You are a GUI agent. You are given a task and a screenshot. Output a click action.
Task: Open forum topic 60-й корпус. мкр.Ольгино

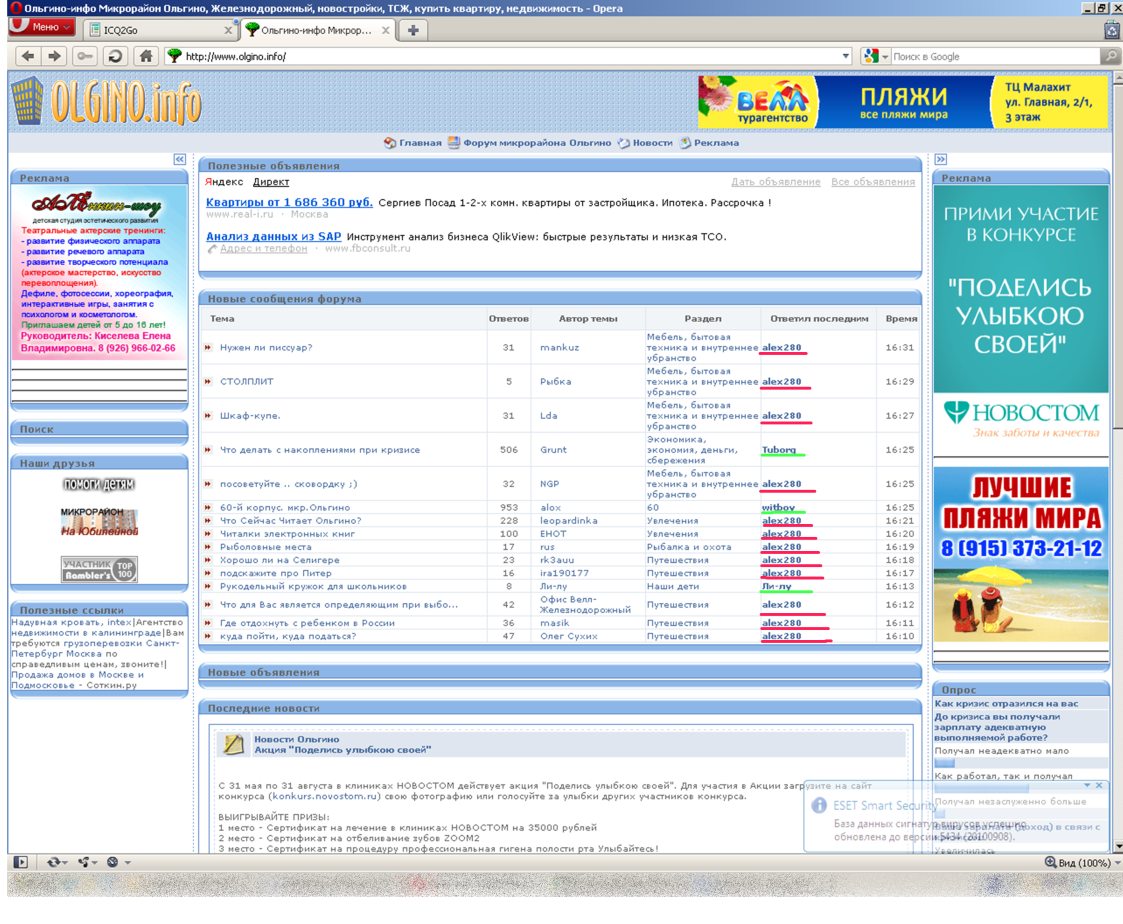pos(284,507)
